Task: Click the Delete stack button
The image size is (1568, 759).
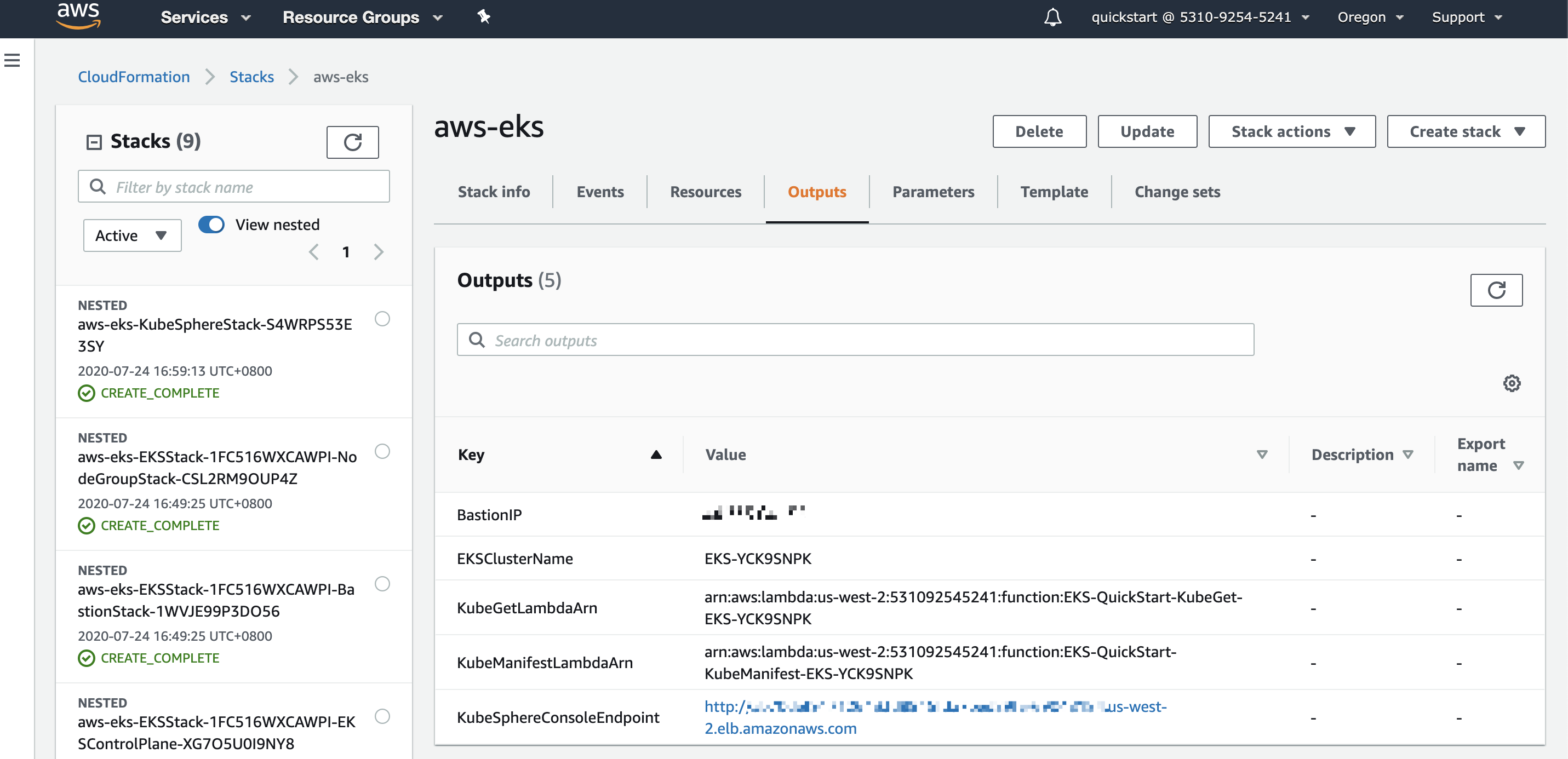Action: tap(1039, 131)
